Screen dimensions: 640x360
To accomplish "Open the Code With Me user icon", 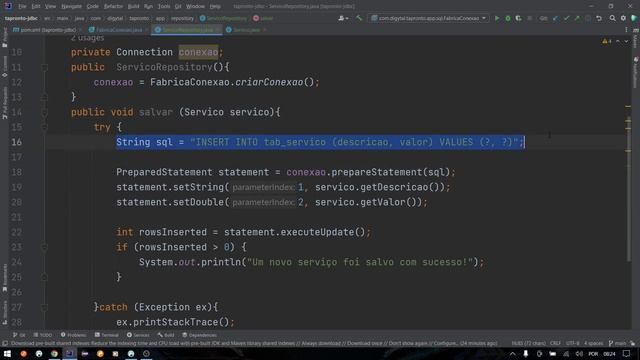I will (343, 18).
